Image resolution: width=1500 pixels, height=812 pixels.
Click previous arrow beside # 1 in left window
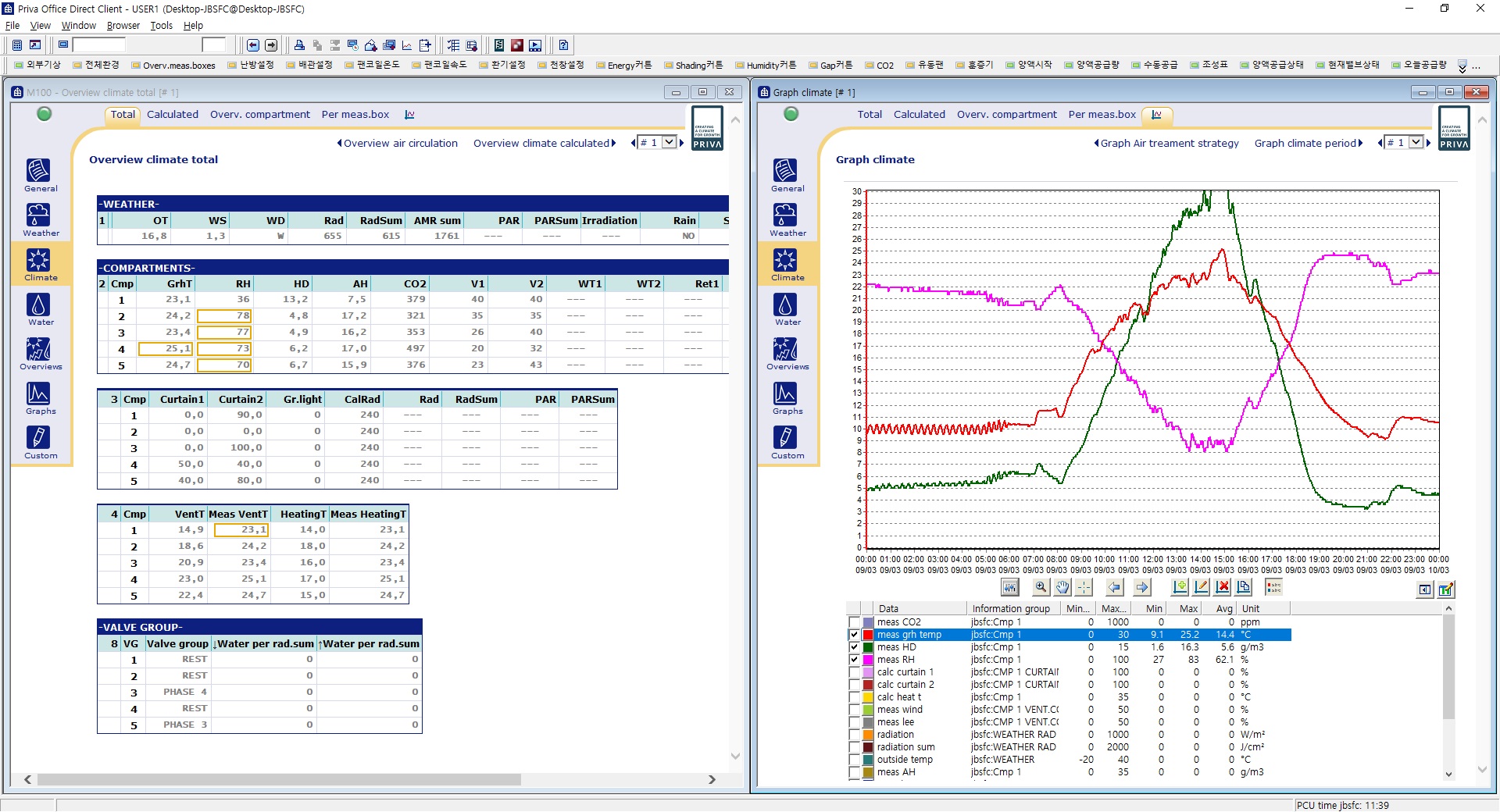click(x=634, y=143)
